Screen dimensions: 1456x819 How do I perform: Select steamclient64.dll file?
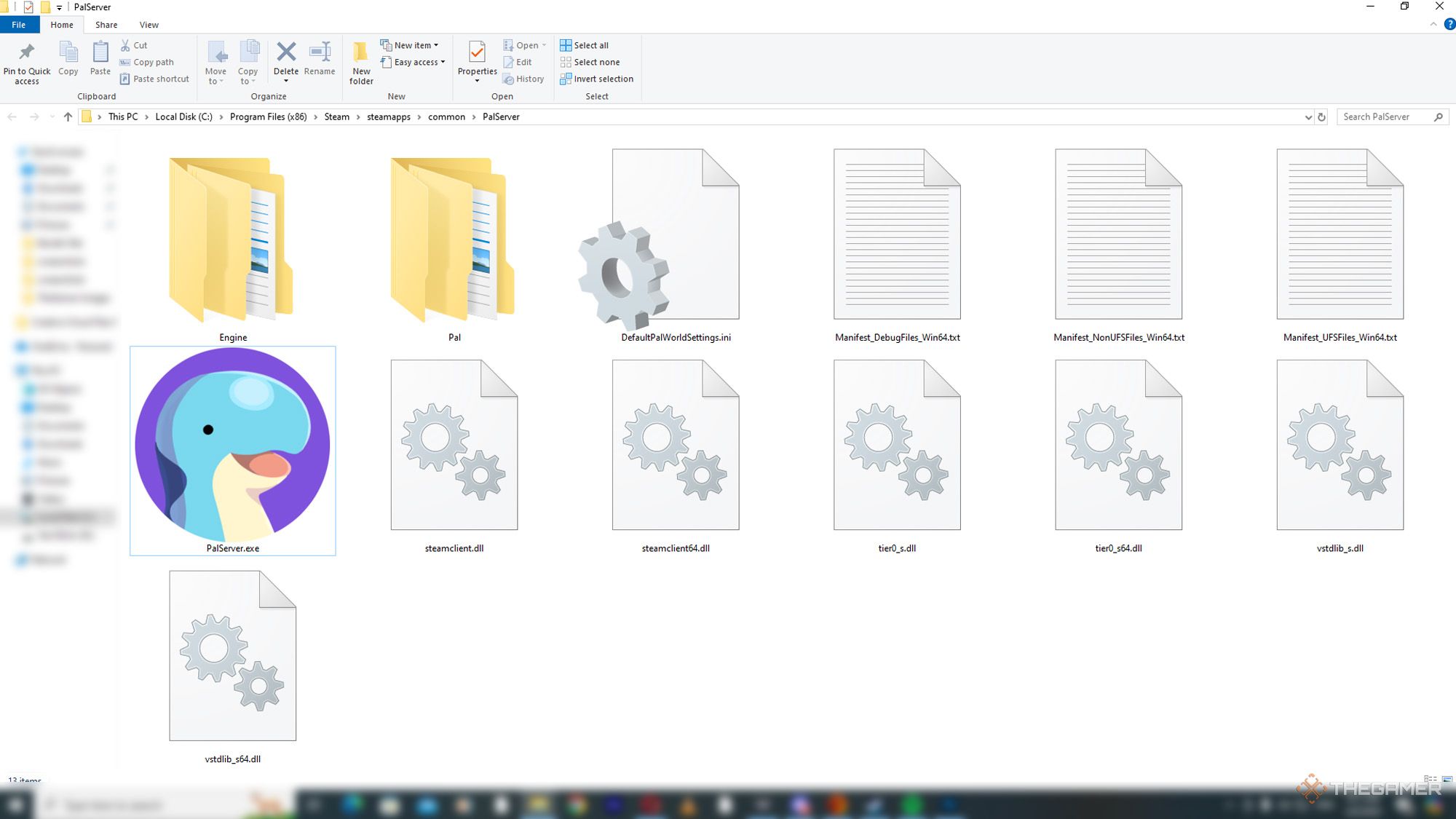[x=676, y=456]
